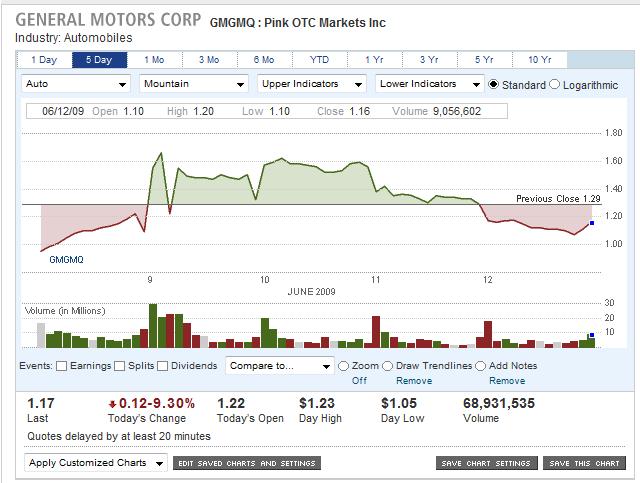The width and height of the screenshot is (640, 483).
Task: Click the Save Chart Settings button
Action: point(486,463)
